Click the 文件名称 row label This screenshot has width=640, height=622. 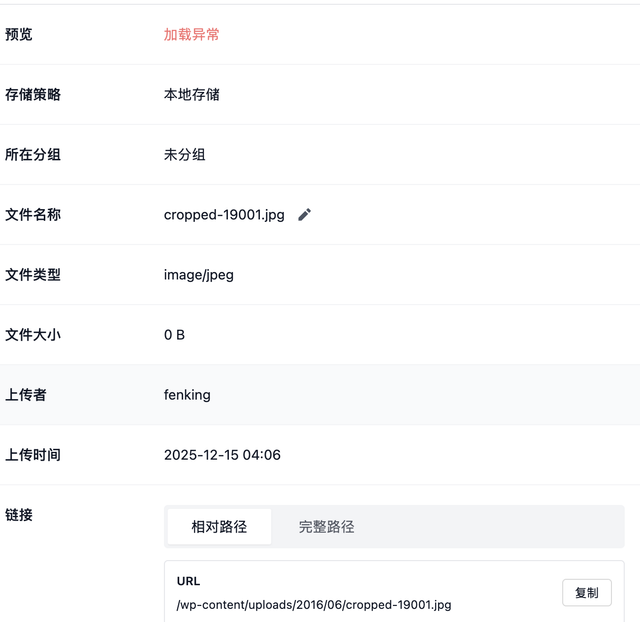pyautogui.click(x=33, y=215)
